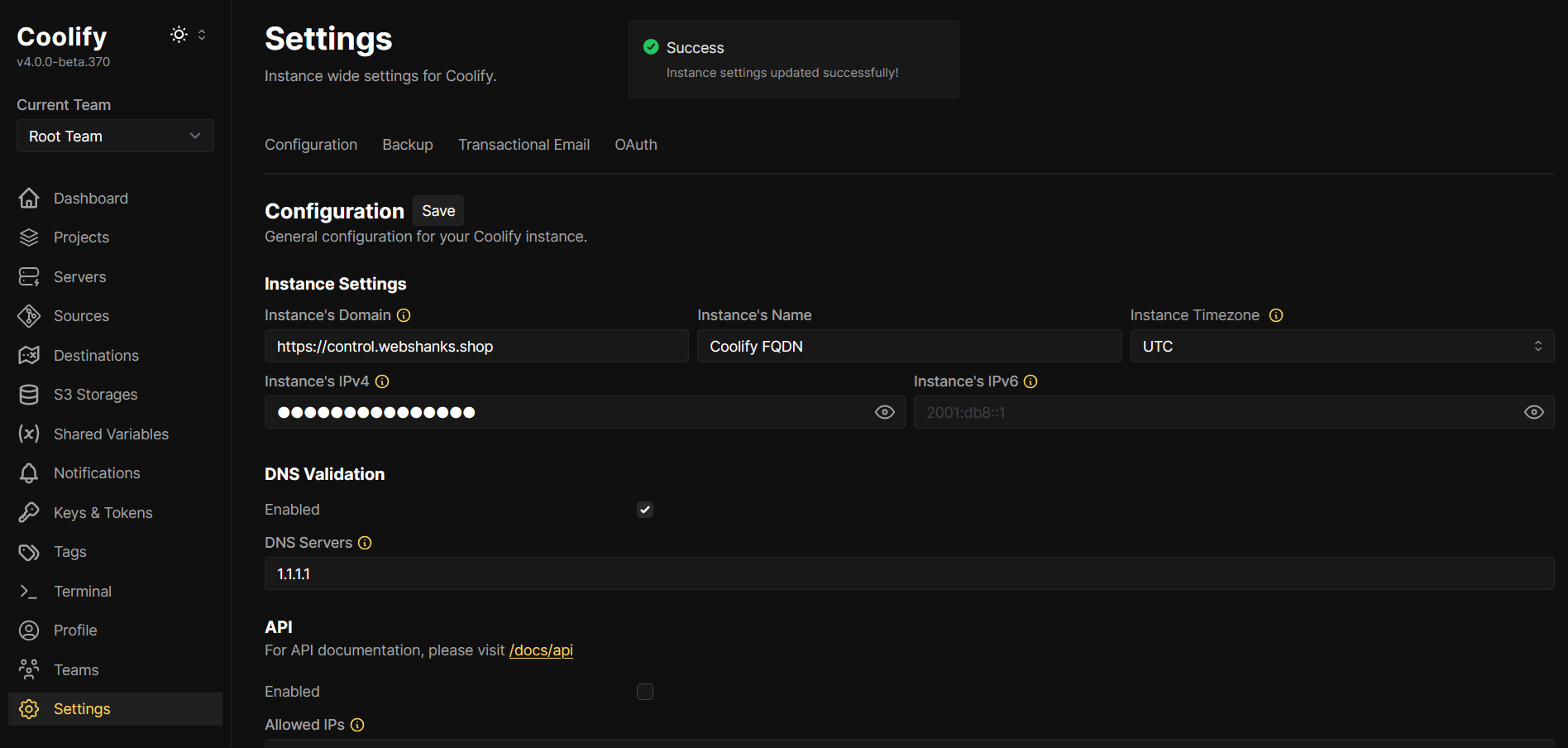The width and height of the screenshot is (1568, 748).
Task: Click the Tags label icon
Action: pyautogui.click(x=29, y=552)
